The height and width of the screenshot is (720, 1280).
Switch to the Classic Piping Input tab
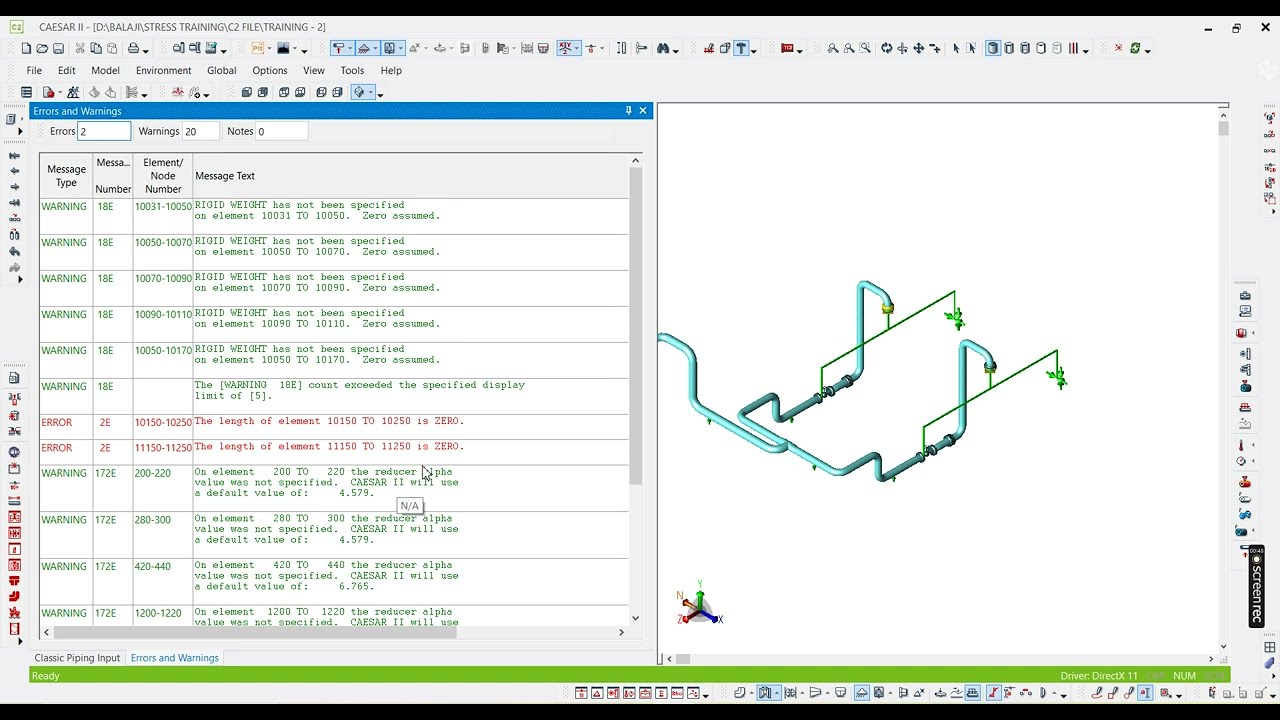point(77,658)
